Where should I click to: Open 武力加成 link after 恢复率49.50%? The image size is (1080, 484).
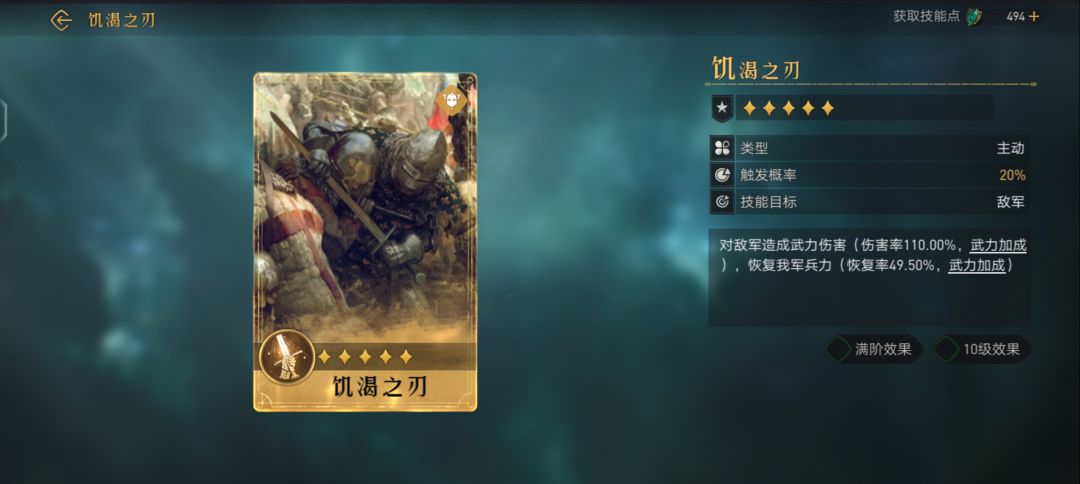click(977, 266)
